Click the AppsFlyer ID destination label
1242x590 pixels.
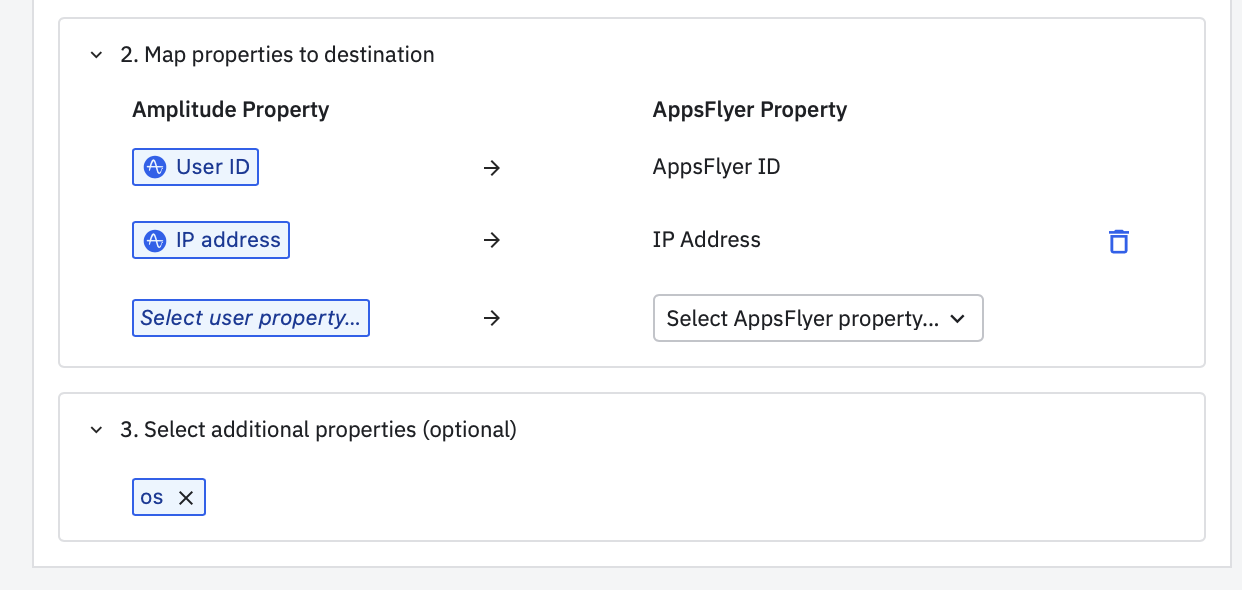tap(716, 167)
